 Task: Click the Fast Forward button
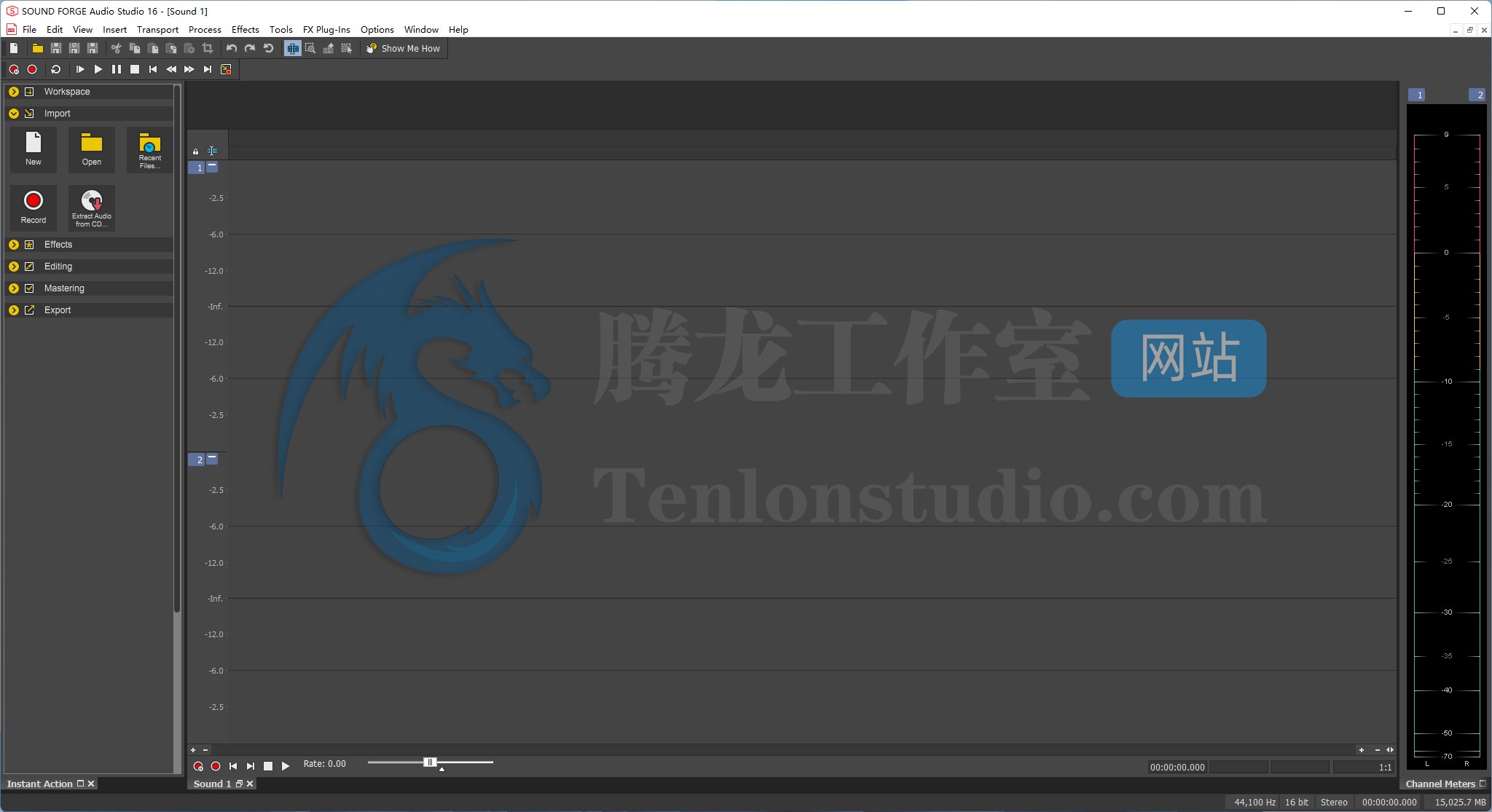pos(189,69)
